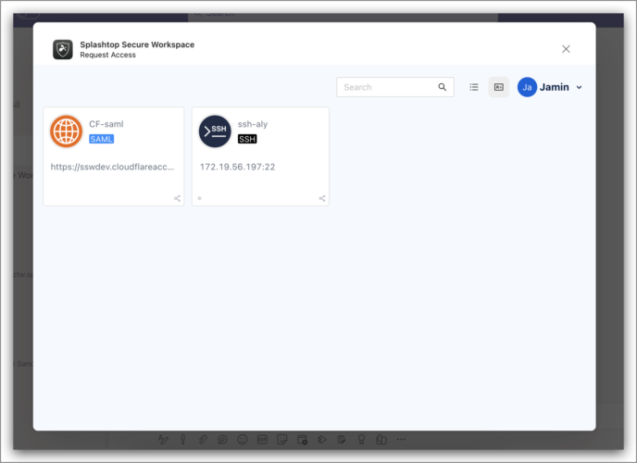This screenshot has width=637, height=463.
Task: Open more options ellipsis in Teams toolbar
Action: [x=401, y=439]
